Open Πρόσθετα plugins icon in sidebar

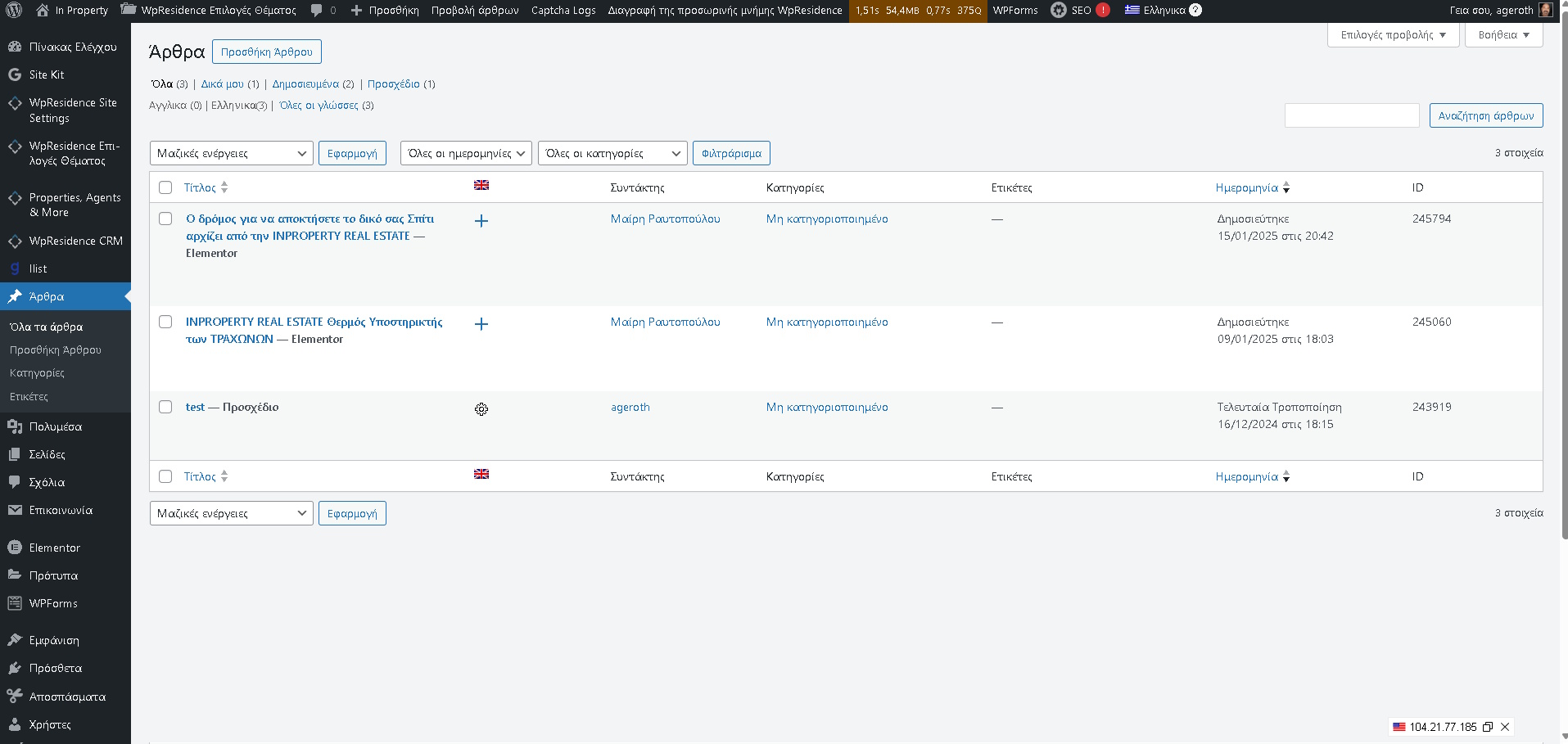(15, 668)
